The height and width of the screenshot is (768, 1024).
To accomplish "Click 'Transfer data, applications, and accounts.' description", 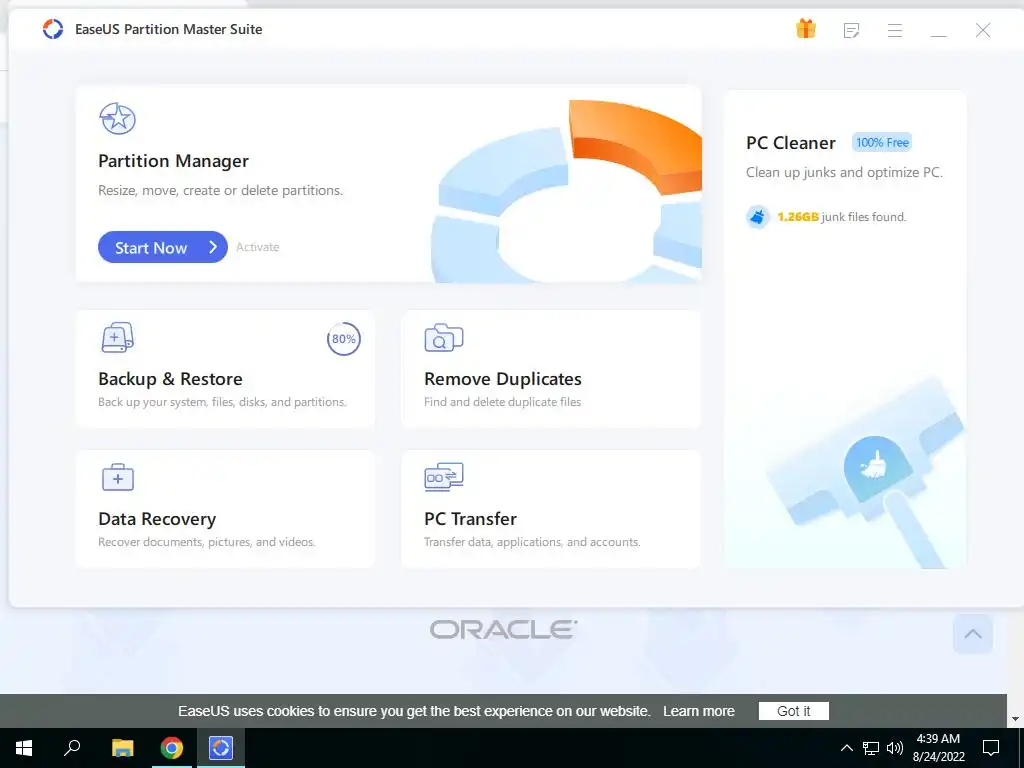I will 532,542.
